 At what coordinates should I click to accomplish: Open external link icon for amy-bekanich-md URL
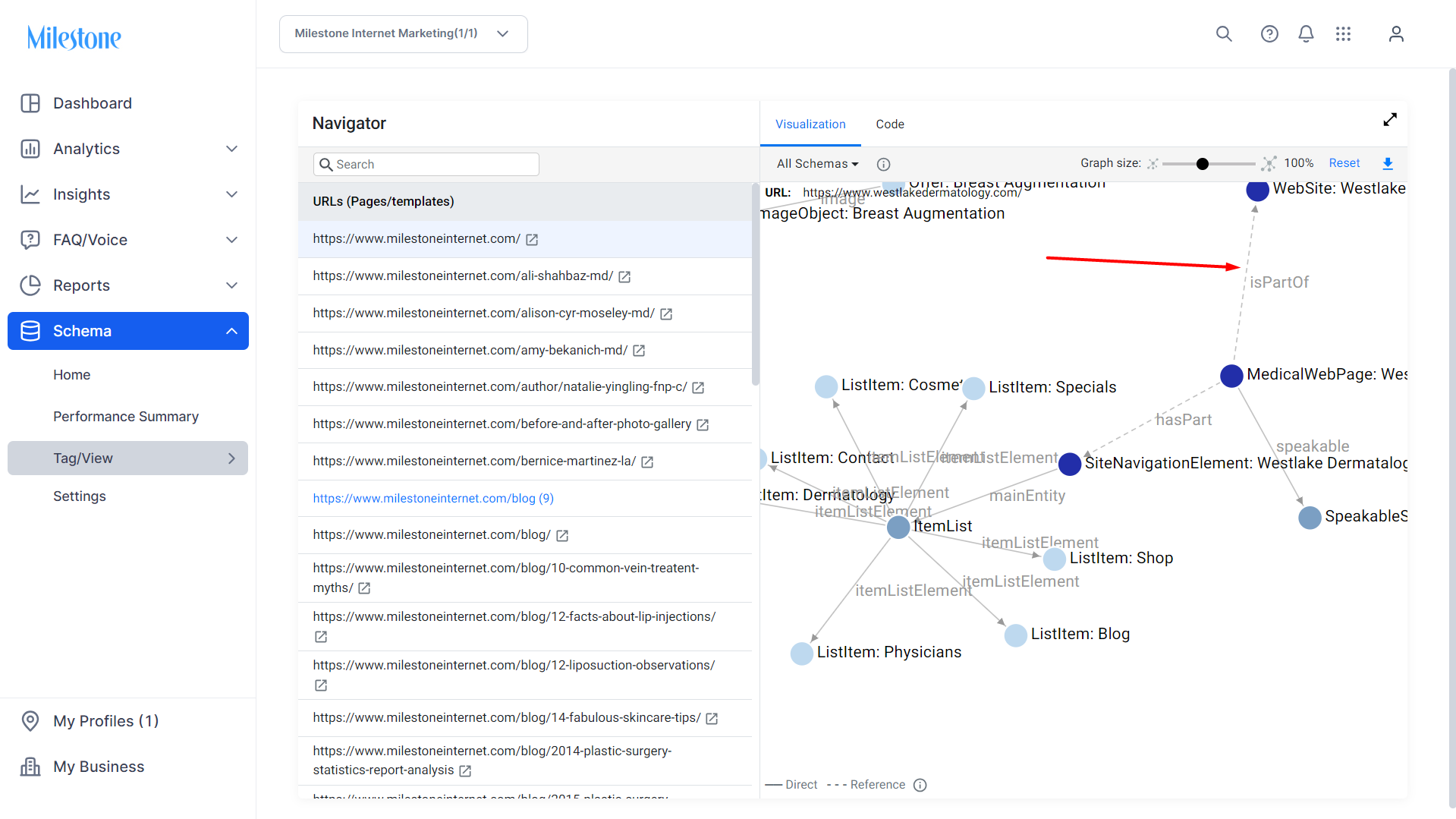point(639,351)
